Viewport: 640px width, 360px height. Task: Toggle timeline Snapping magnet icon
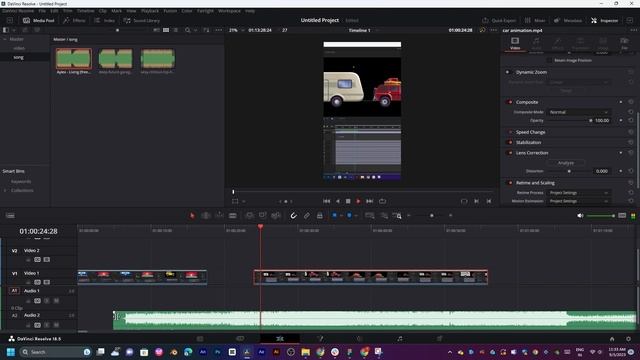coord(293,216)
